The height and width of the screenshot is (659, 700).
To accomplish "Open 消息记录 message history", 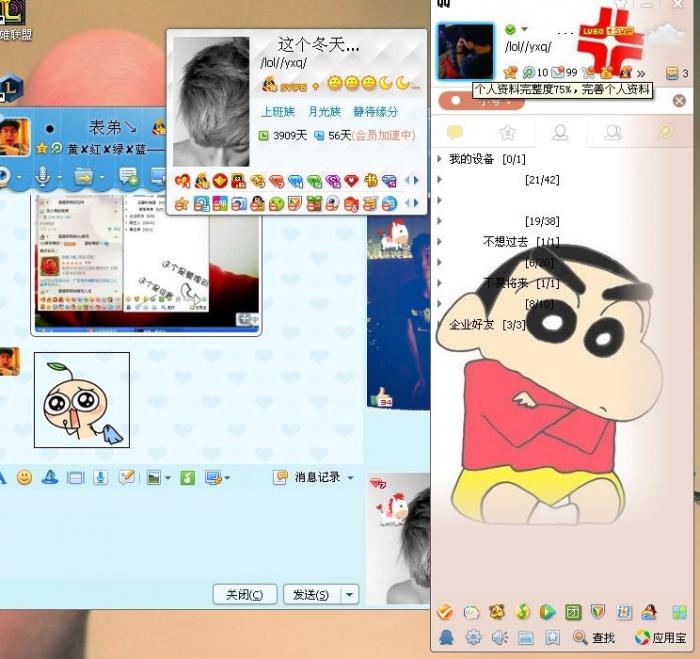I will [307, 477].
